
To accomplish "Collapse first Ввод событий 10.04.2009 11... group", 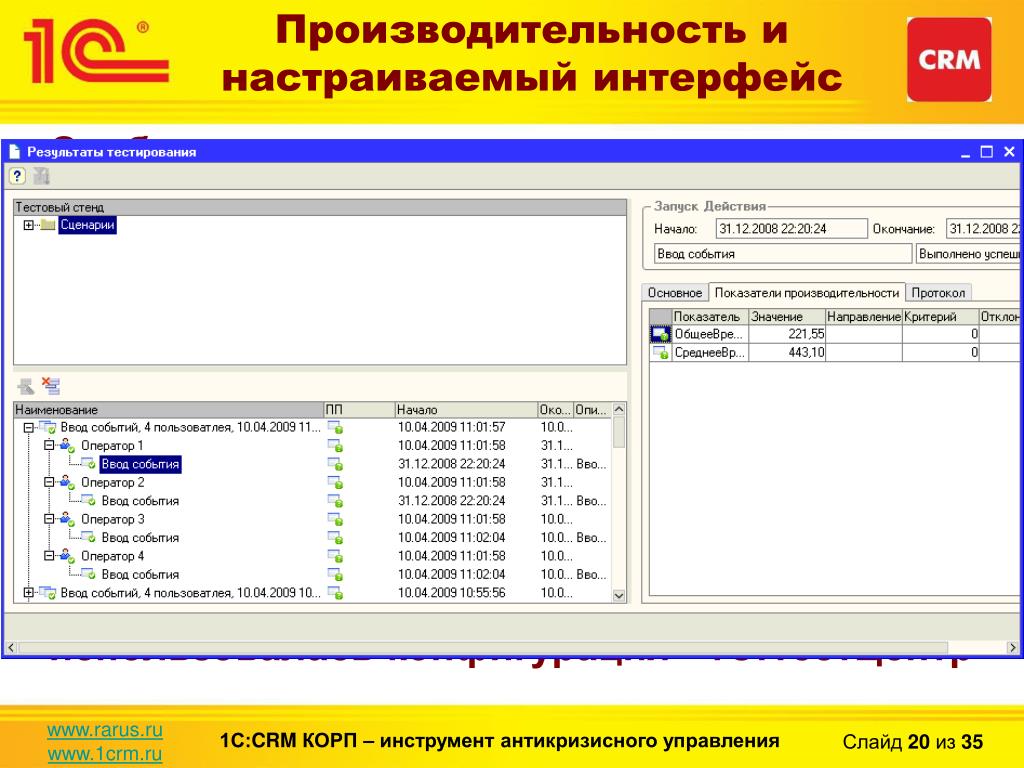I will point(28,428).
